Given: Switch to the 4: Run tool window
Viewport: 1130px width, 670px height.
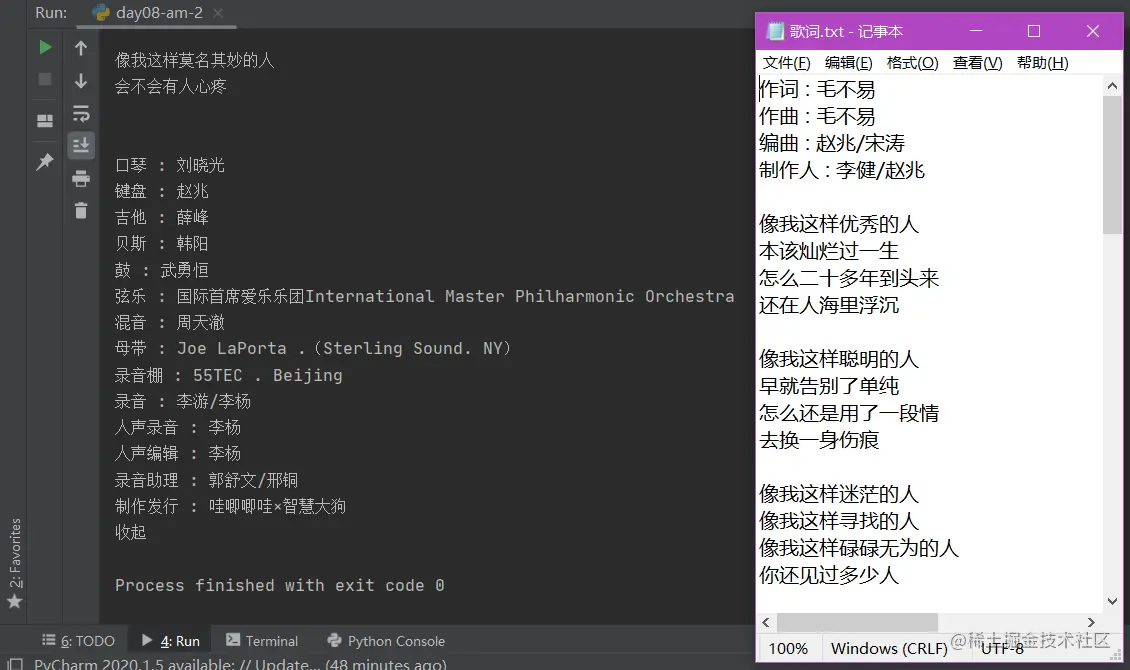Looking at the screenshot, I should coord(171,640).
